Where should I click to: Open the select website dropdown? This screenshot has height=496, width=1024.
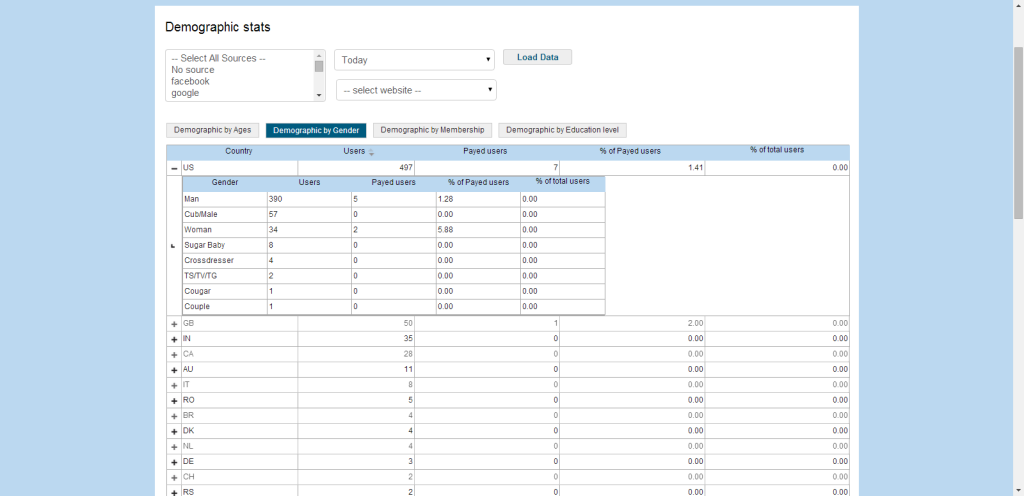pyautogui.click(x=415, y=91)
